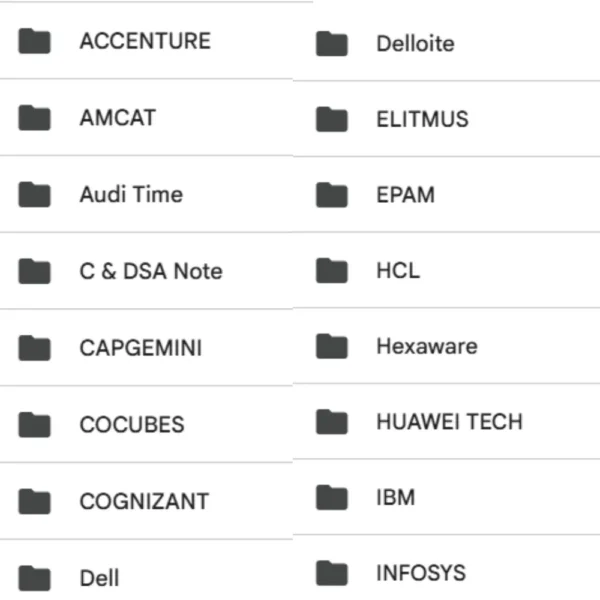Open the INFOSYS folder name
Image resolution: width=600 pixels, height=600 pixels.
tap(420, 574)
